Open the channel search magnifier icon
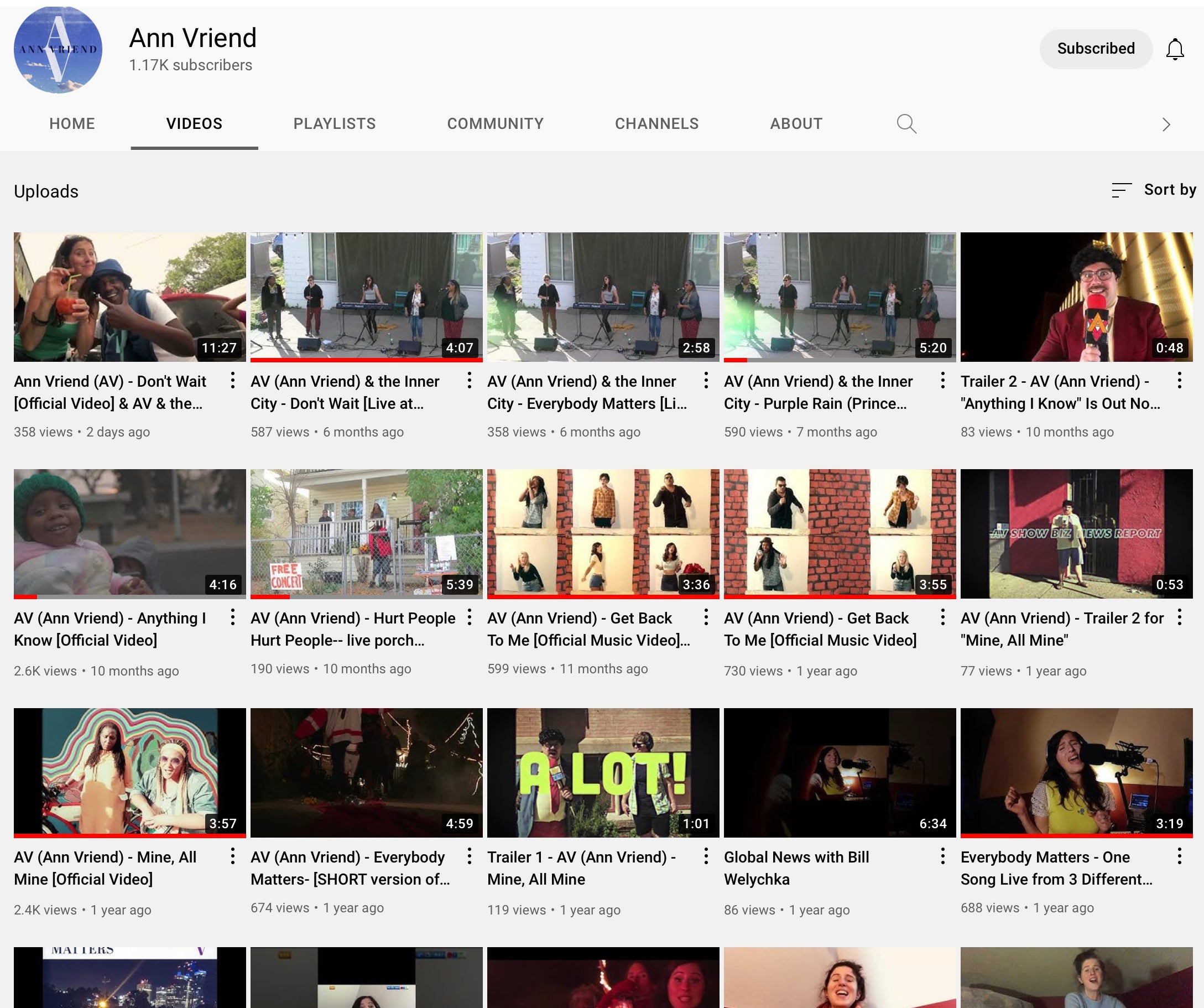Screen dimensions: 1204x1008 pos(906,124)
